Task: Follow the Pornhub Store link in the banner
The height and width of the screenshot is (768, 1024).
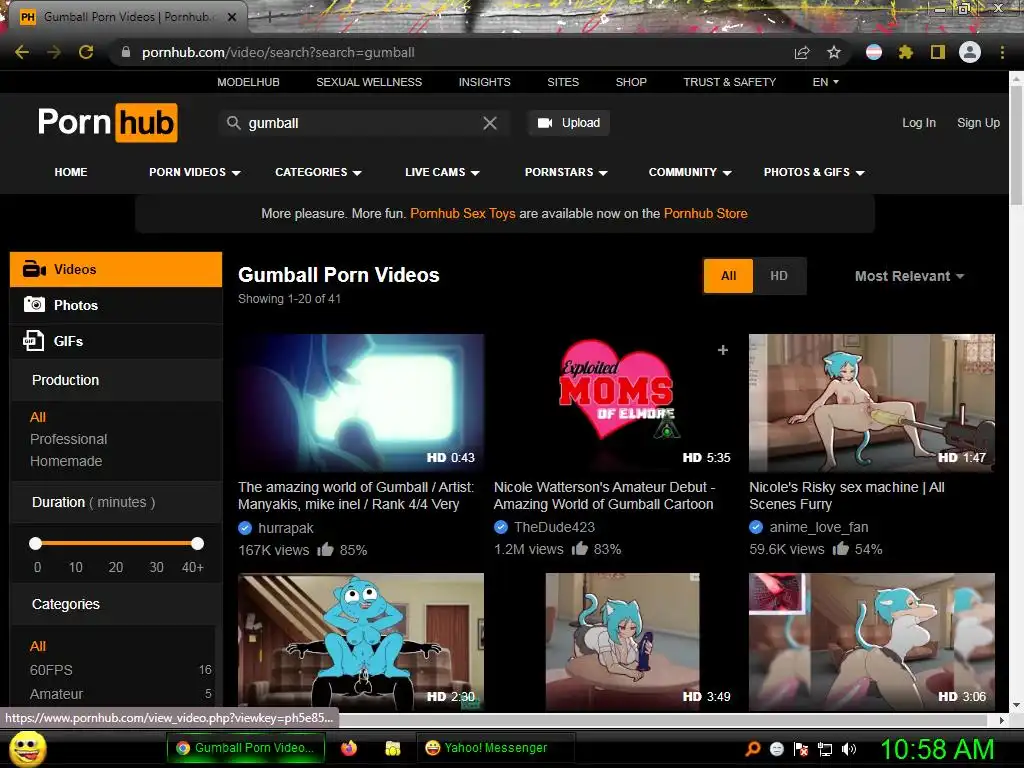Action: (x=705, y=214)
